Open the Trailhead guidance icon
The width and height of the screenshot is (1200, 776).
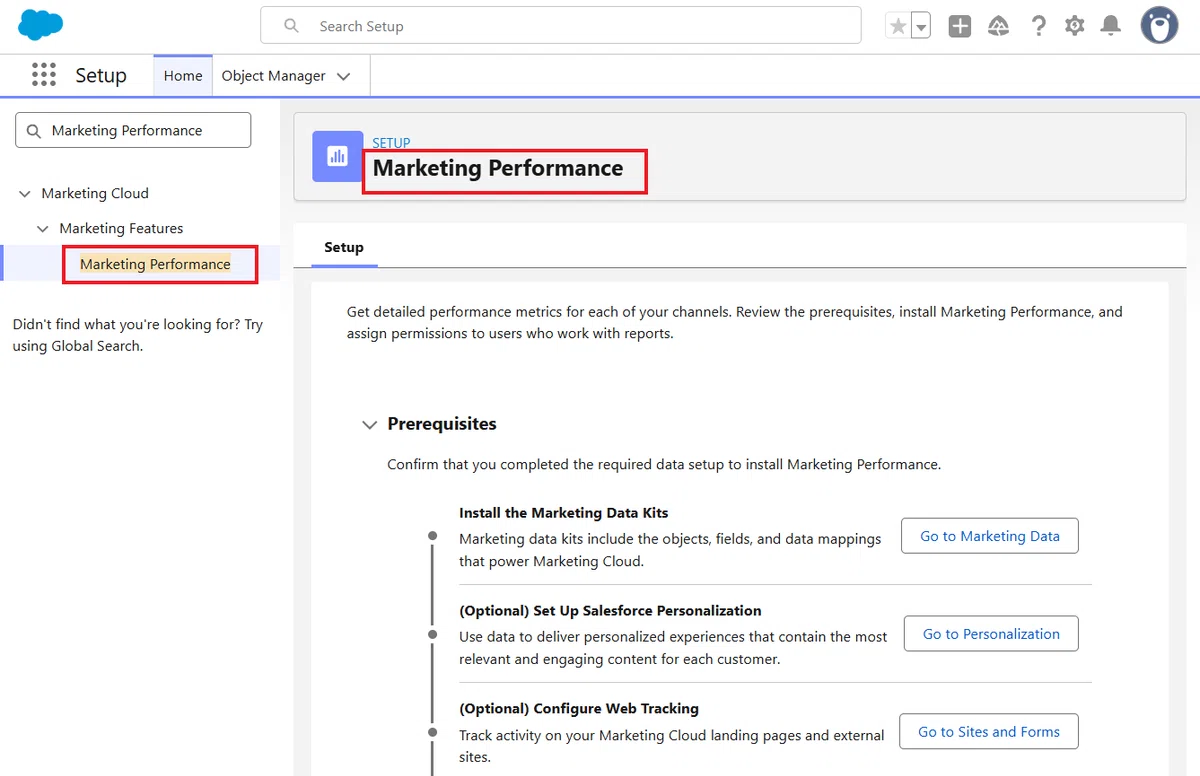(998, 26)
